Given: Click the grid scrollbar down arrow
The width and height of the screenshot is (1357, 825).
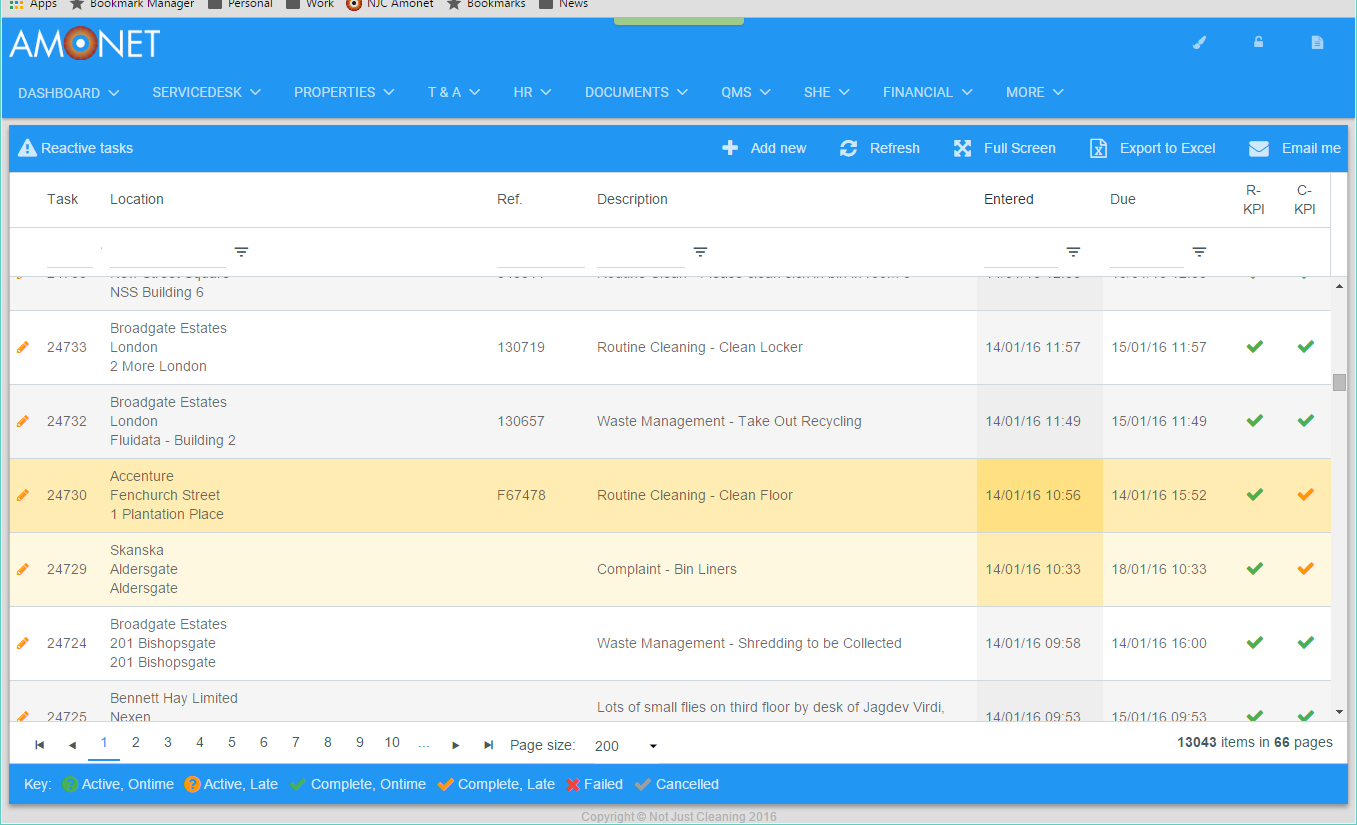Looking at the screenshot, I should pos(1340,712).
